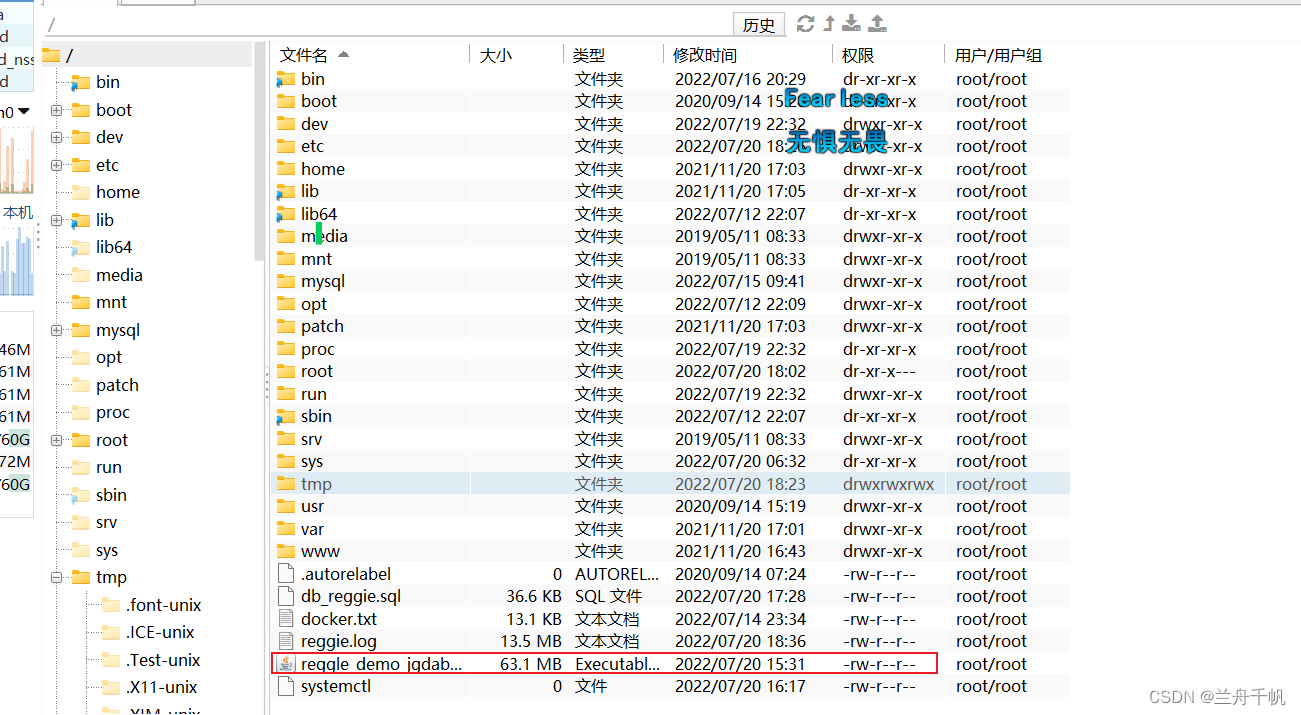Viewport: 1301px width, 715px height.
Task: Select the .Test-unix subfolder in tree
Action: coord(163,660)
